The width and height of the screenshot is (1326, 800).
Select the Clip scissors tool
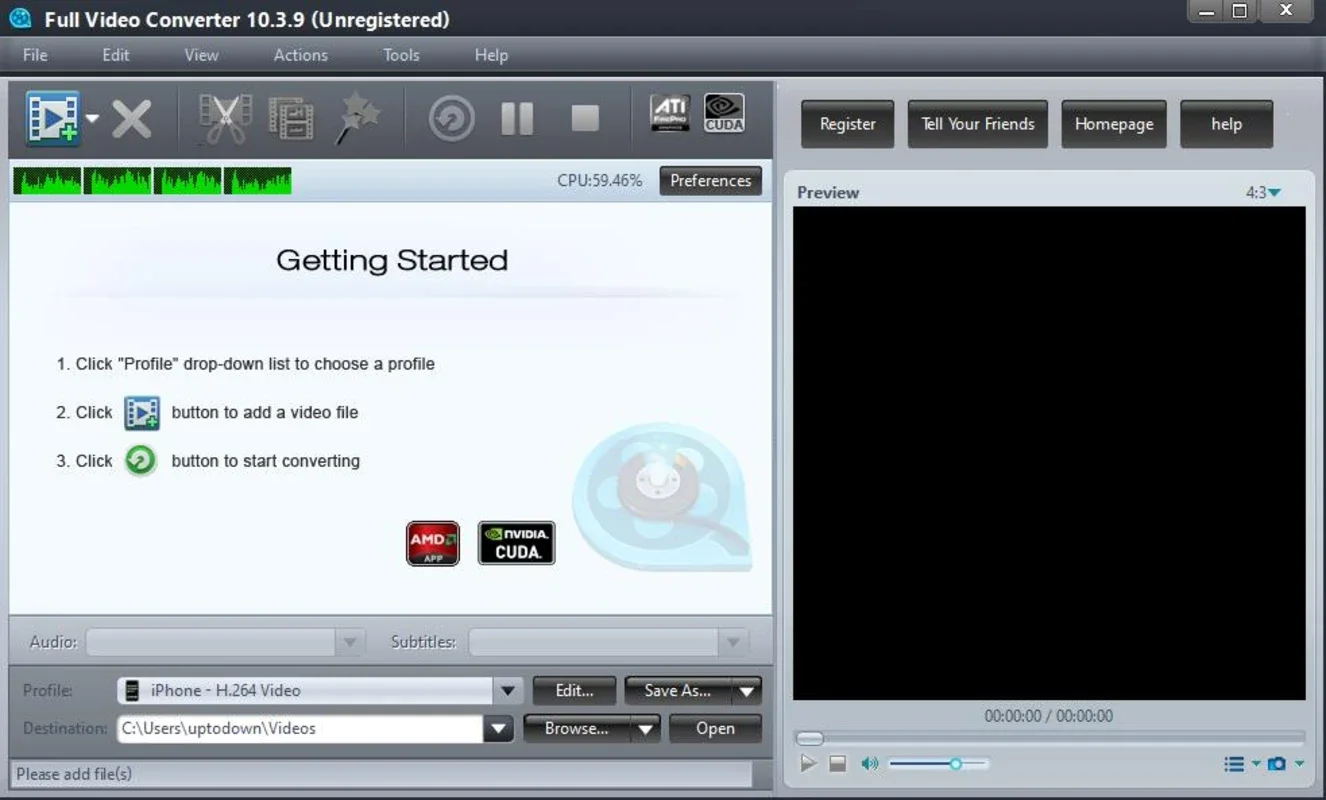[x=225, y=119]
